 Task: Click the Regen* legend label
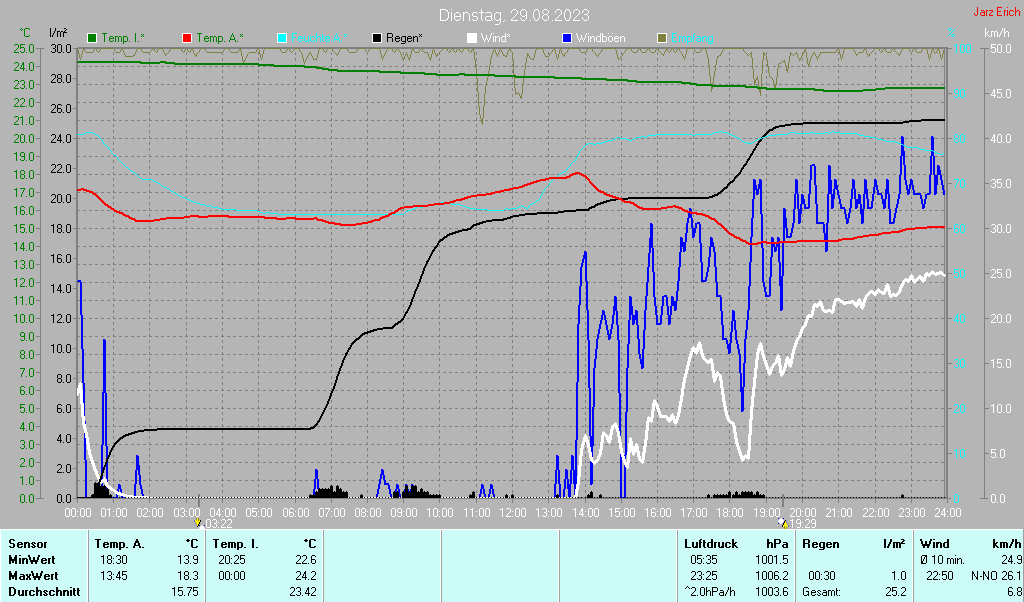coord(404,39)
